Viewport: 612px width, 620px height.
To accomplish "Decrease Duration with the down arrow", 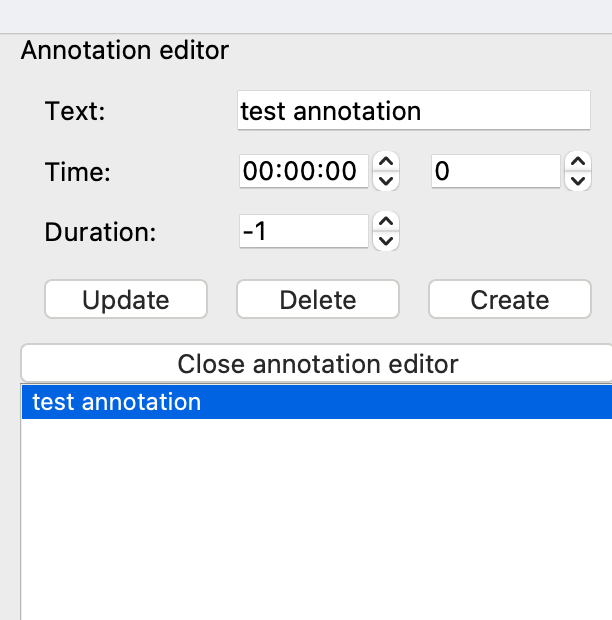I will click(386, 242).
